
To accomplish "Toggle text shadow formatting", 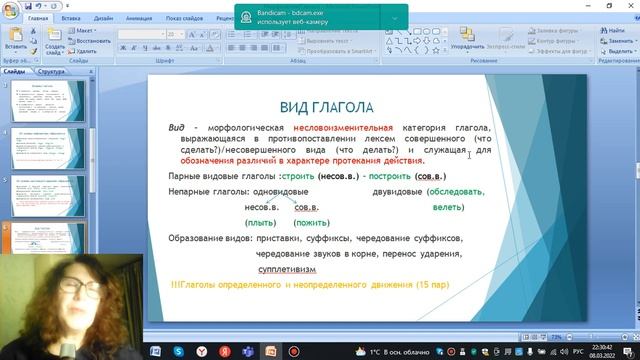I will pos(168,48).
